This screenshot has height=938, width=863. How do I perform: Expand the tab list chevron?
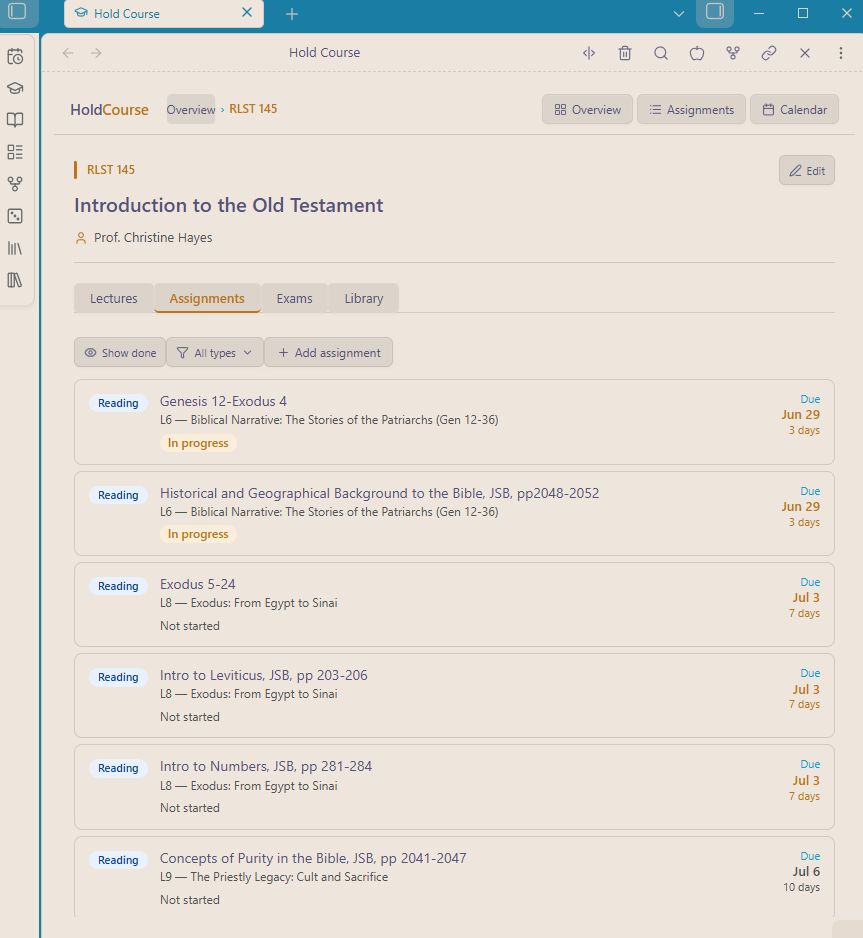pyautogui.click(x=679, y=13)
